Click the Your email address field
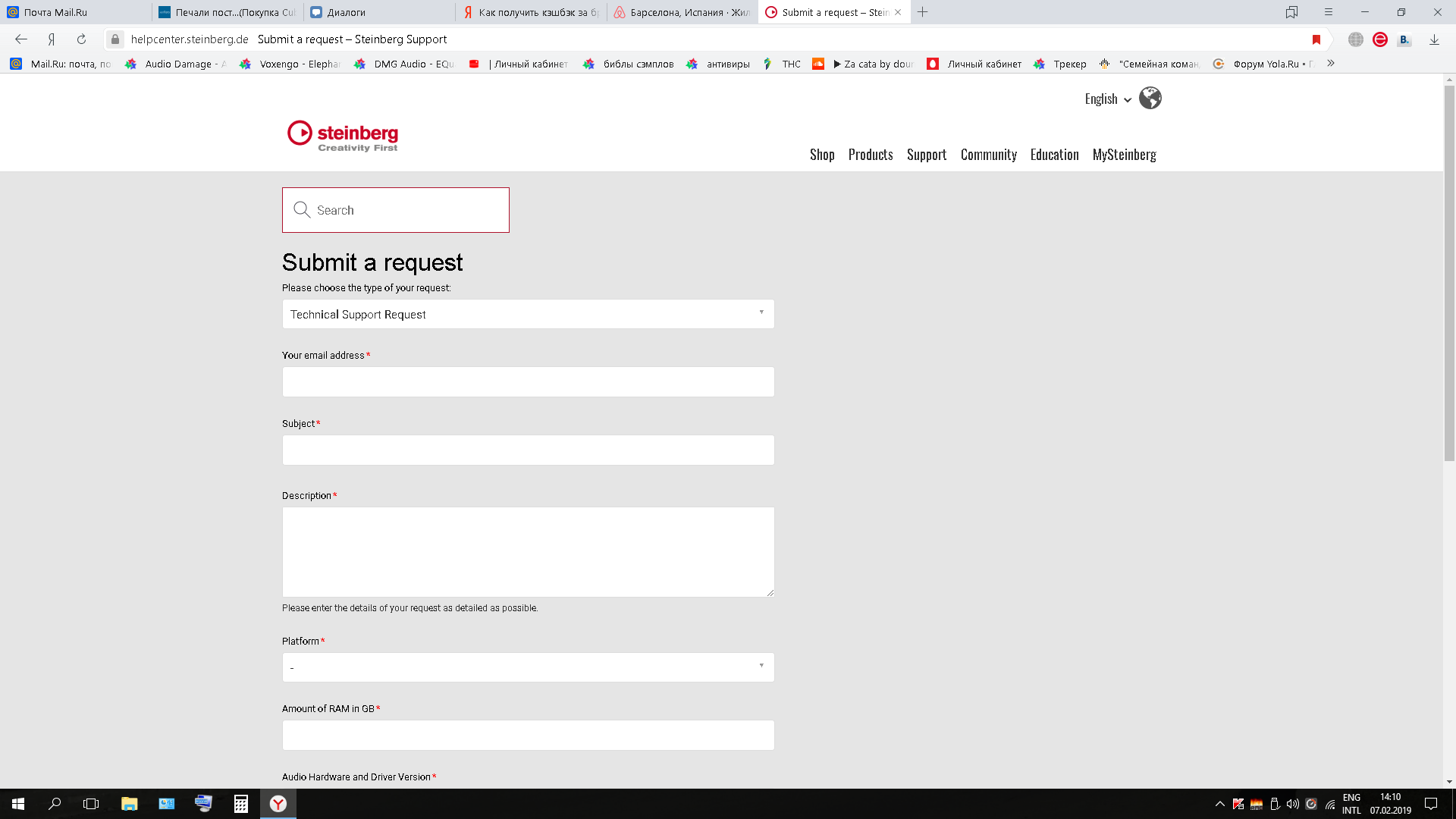This screenshot has height=819, width=1456. [x=528, y=382]
